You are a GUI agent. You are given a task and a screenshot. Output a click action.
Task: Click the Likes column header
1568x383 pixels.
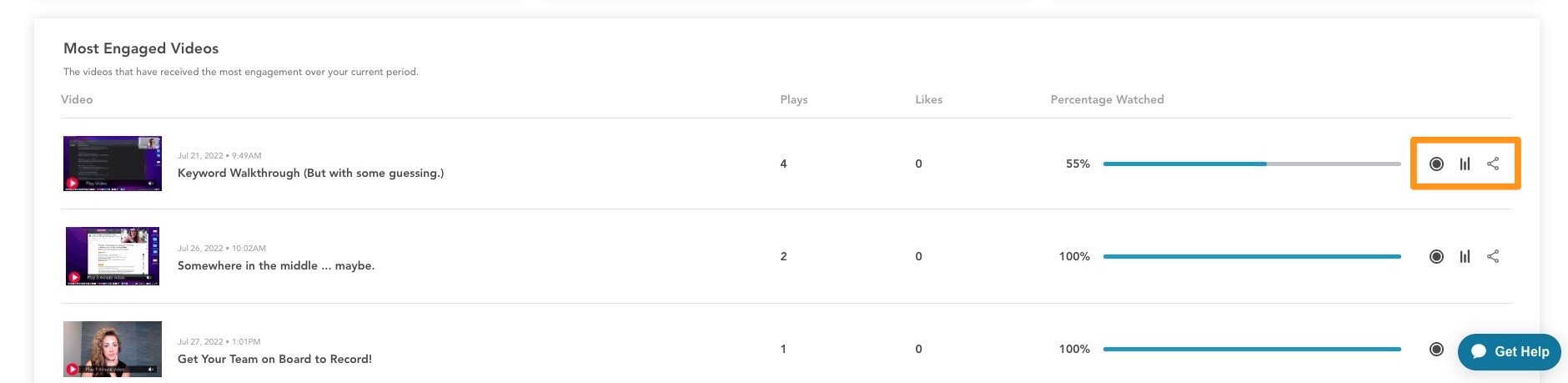pyautogui.click(x=928, y=99)
